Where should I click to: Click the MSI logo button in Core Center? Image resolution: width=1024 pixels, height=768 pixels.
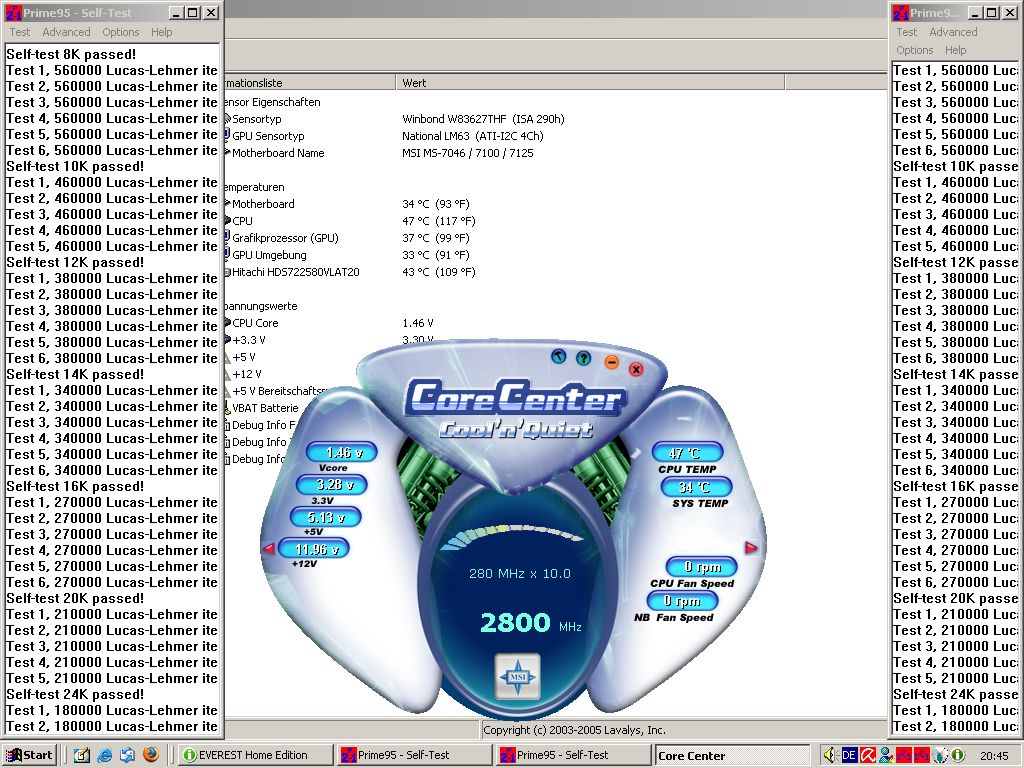[x=518, y=677]
